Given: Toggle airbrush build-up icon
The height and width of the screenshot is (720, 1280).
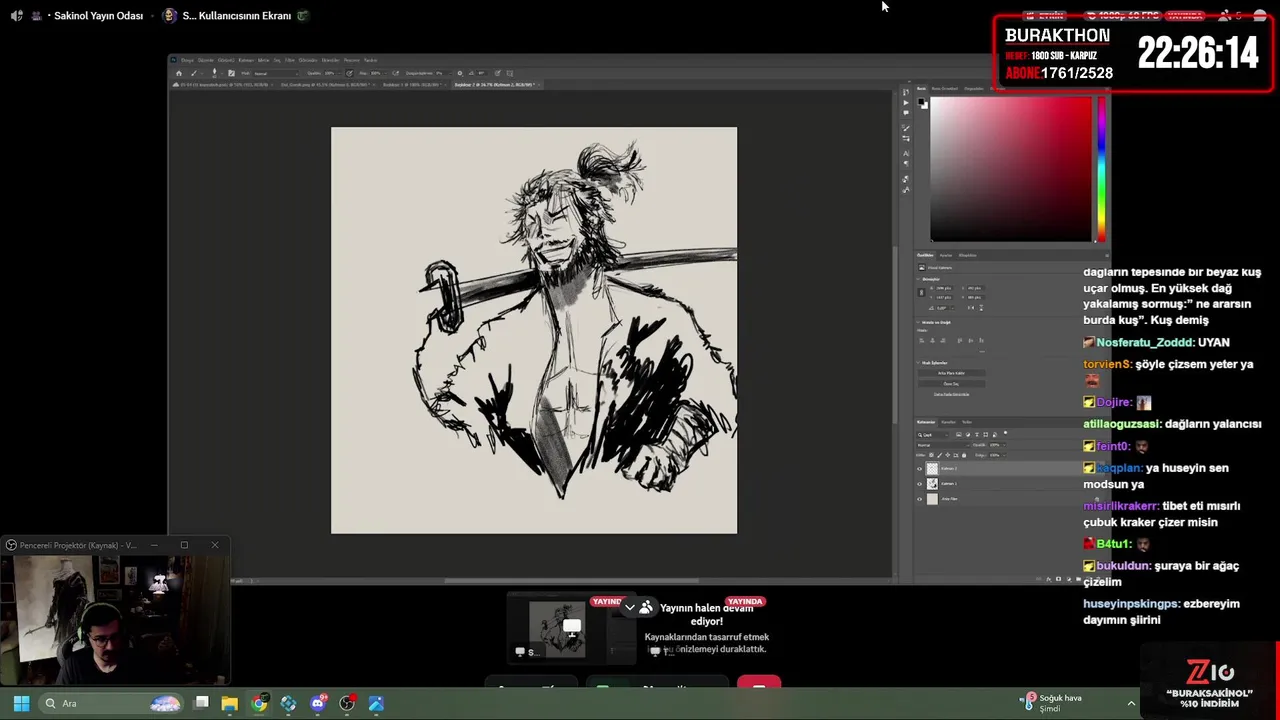Looking at the screenshot, I should click(396, 73).
